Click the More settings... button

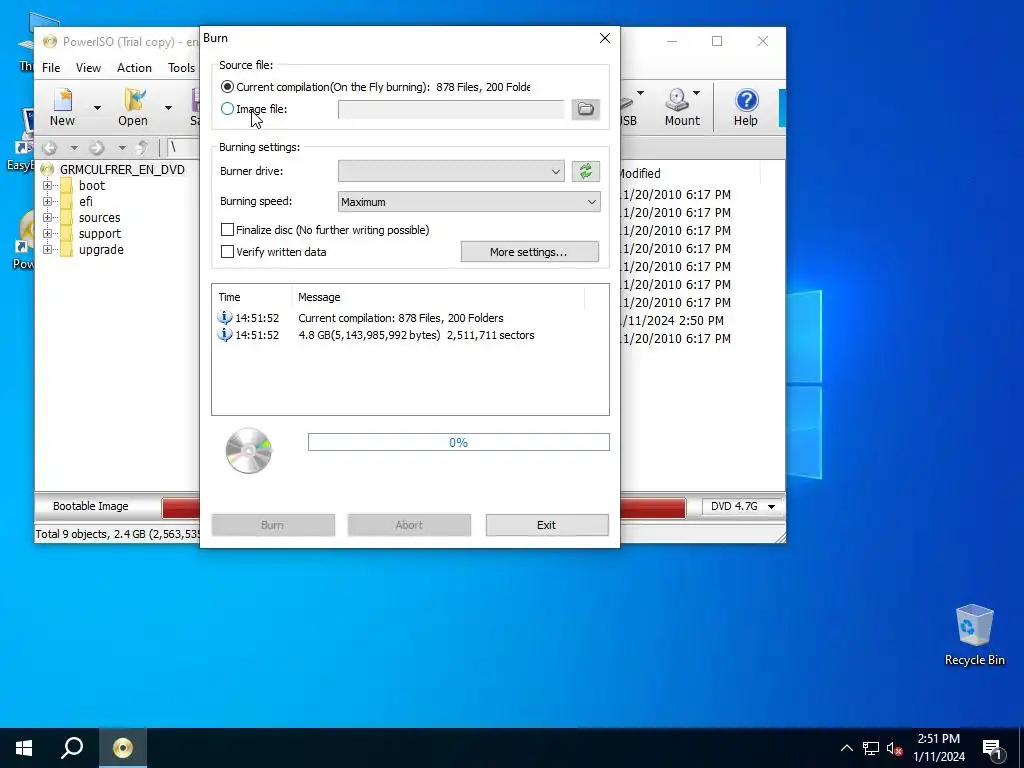[x=530, y=252]
